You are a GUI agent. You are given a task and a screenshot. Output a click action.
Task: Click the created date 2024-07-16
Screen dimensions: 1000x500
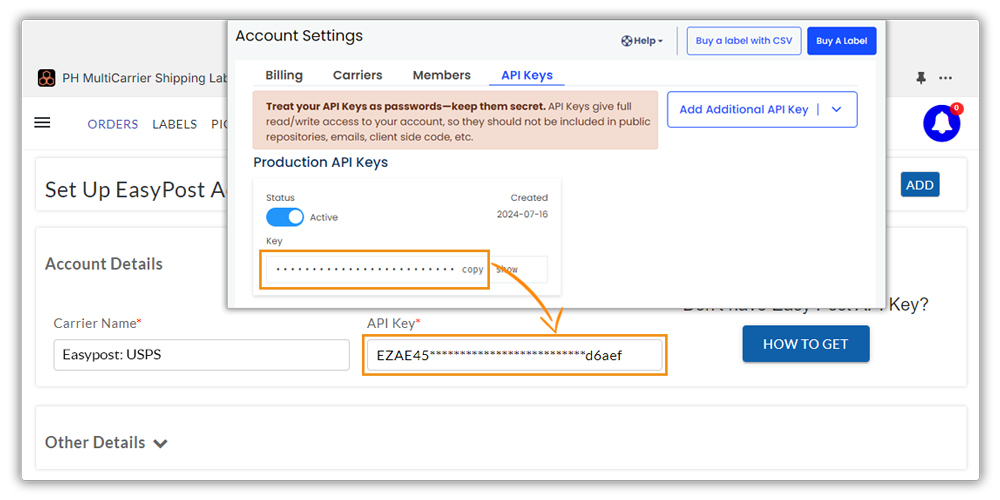click(522, 214)
